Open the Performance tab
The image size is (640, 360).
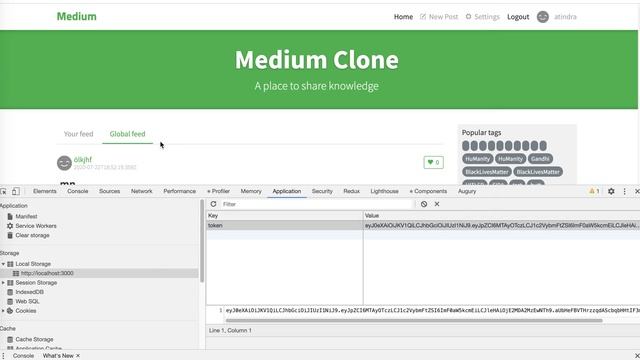click(180, 191)
